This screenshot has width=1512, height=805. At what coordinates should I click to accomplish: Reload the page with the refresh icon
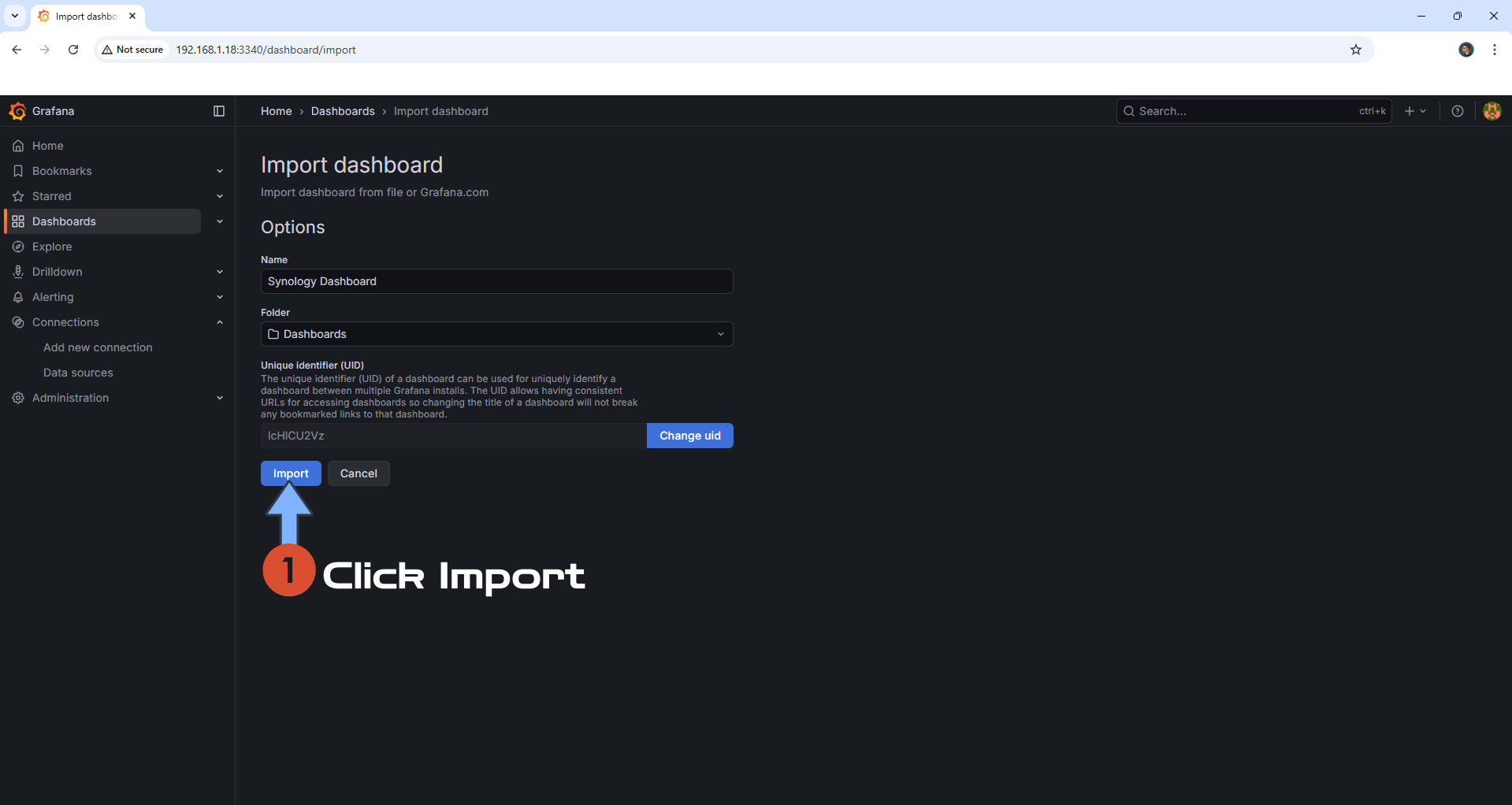pos(73,50)
